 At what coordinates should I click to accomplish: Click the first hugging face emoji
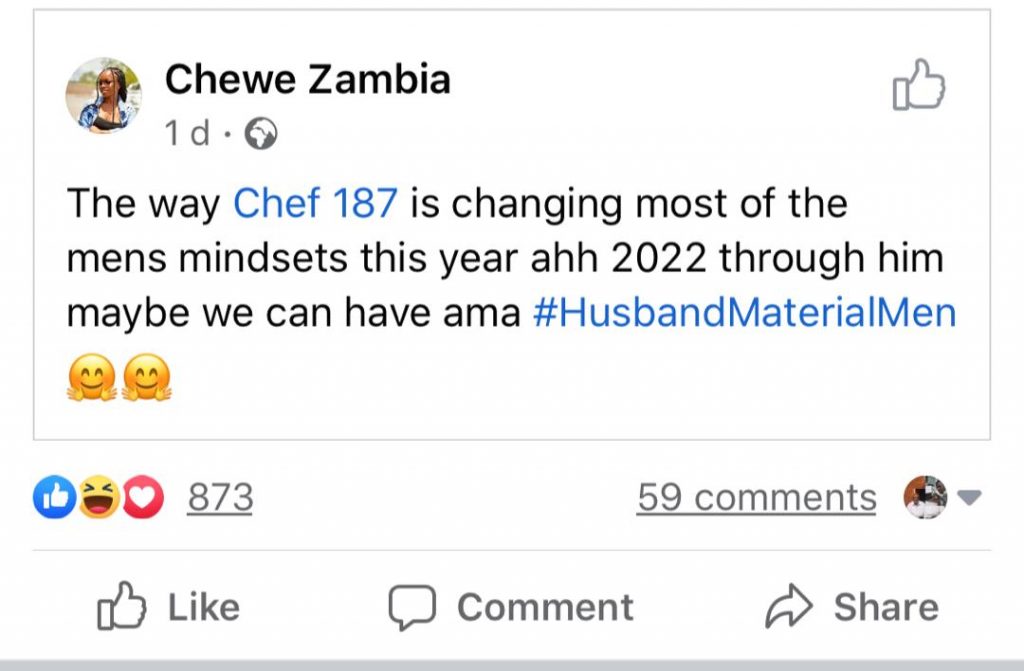[x=90, y=380]
